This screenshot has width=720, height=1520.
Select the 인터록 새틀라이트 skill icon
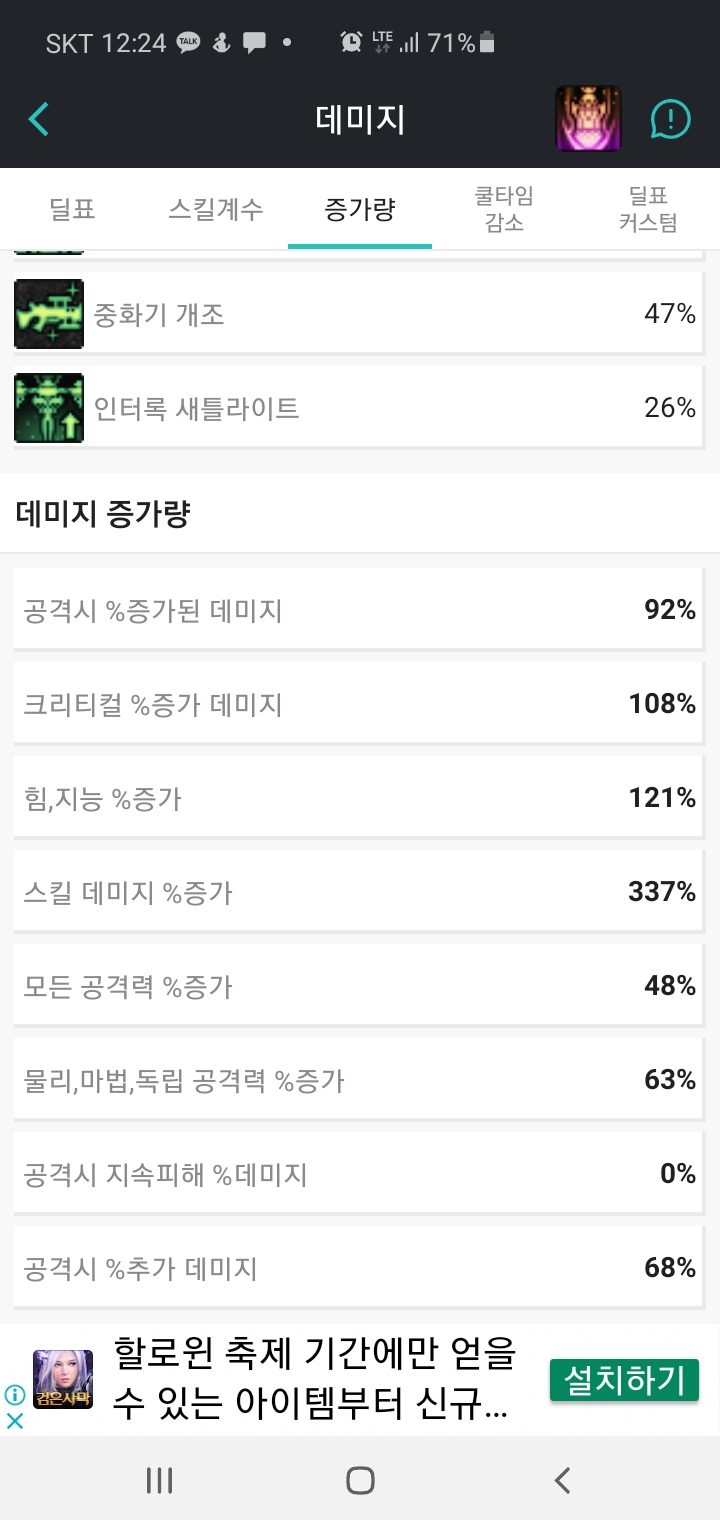pos(49,408)
